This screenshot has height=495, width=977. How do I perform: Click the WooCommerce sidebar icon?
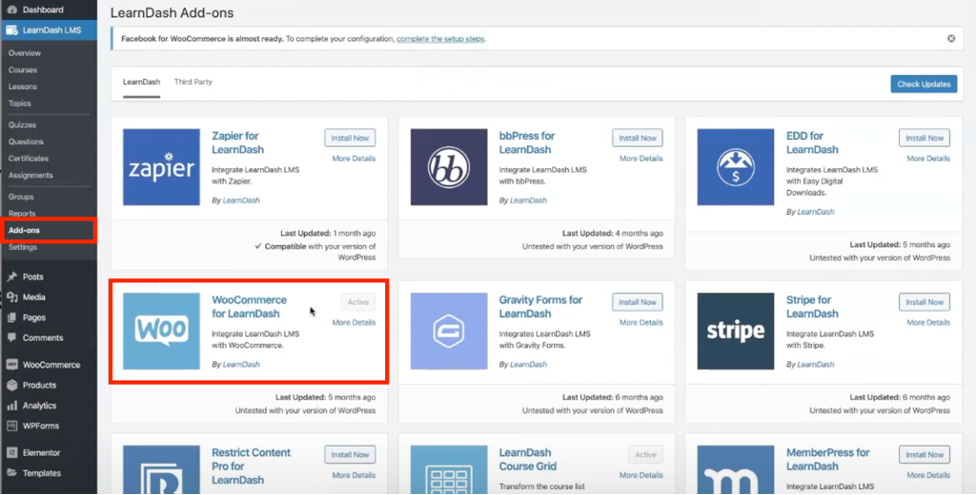coord(12,365)
